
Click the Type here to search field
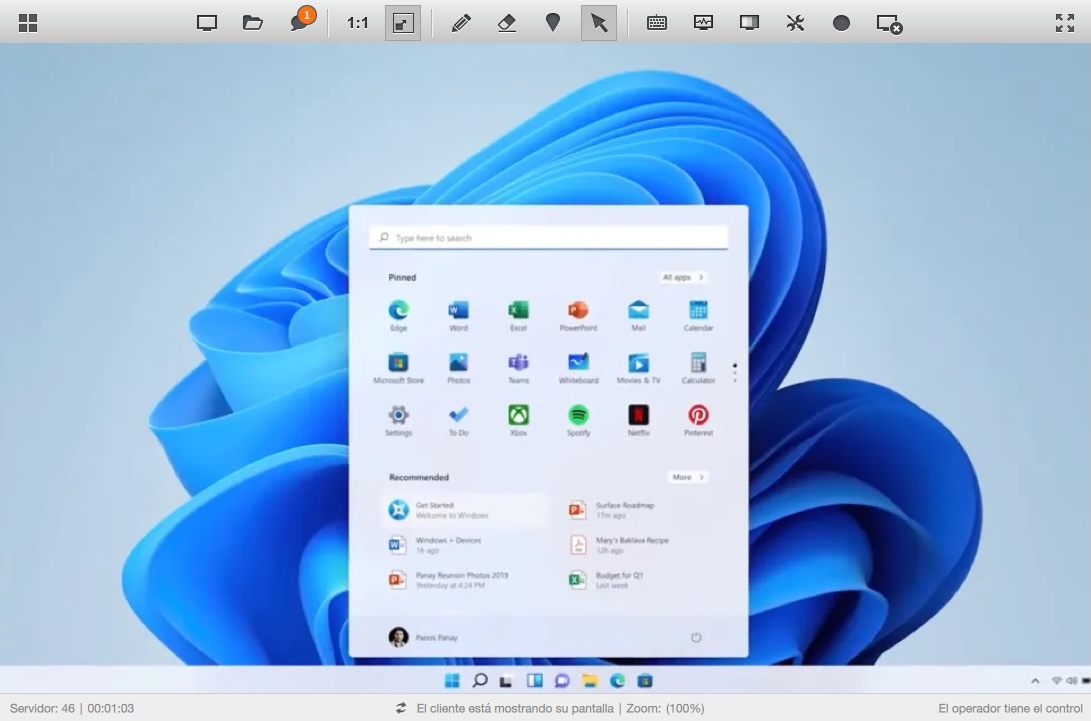tap(548, 238)
